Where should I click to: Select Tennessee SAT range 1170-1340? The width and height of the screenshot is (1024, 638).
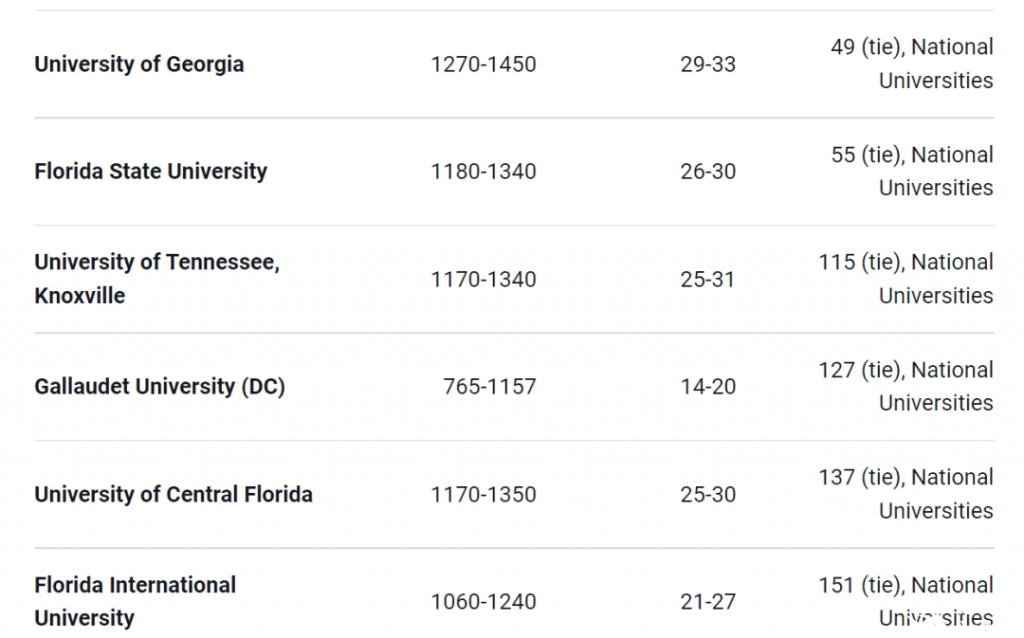[x=483, y=279]
